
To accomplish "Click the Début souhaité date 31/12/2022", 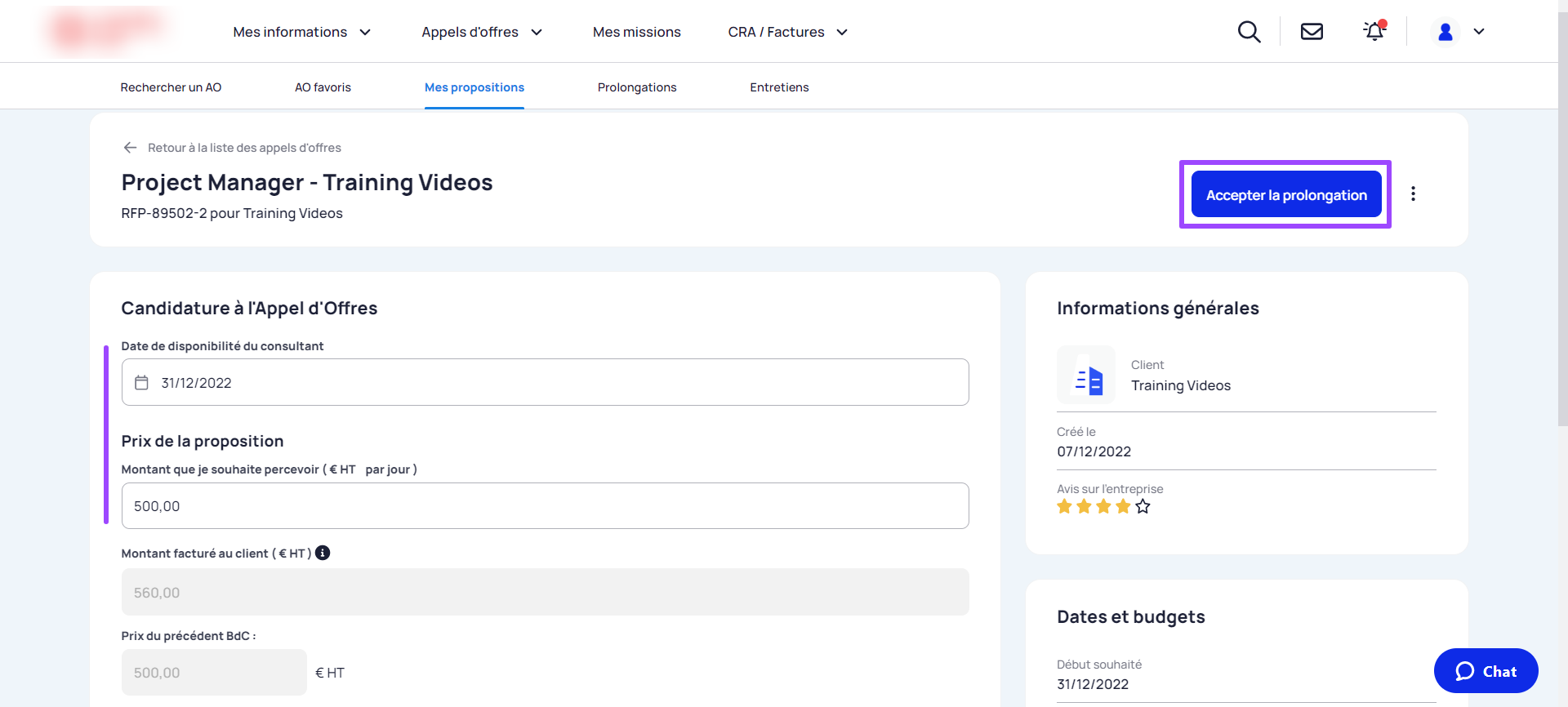I will 1093,684.
